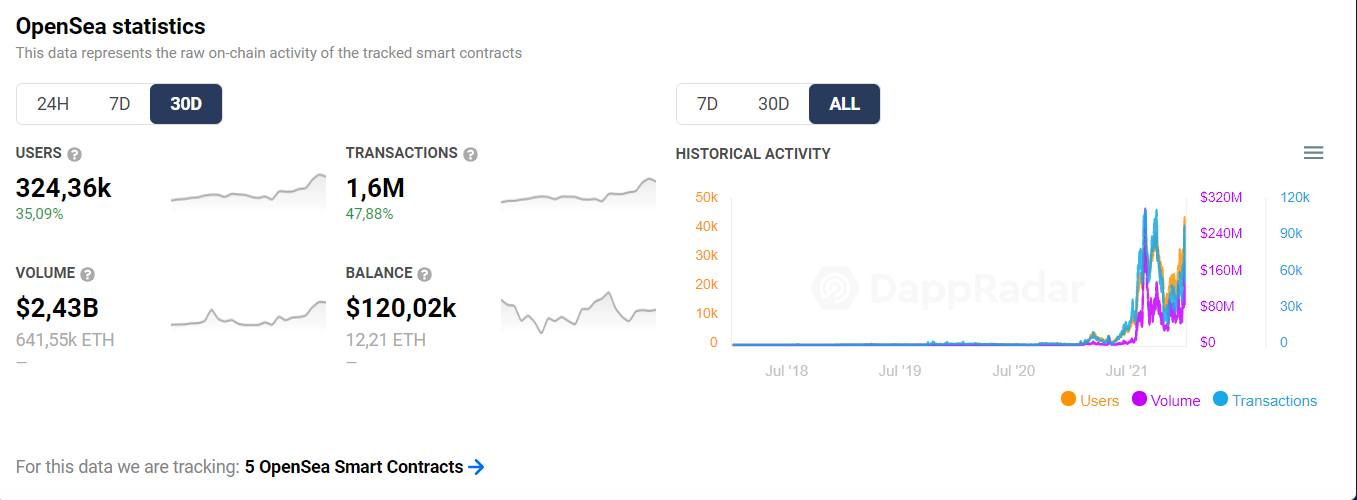Select the 7D statistics period
Image resolution: width=1357 pixels, height=500 pixels.
119,104
